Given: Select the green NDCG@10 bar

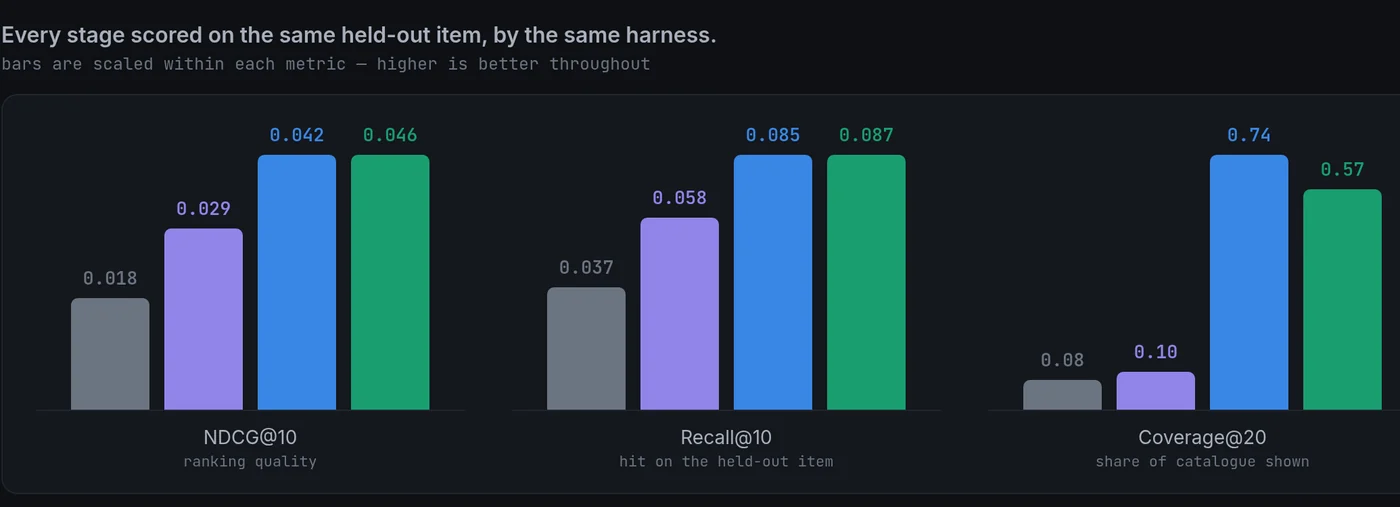Looking at the screenshot, I should pyautogui.click(x=390, y=282).
